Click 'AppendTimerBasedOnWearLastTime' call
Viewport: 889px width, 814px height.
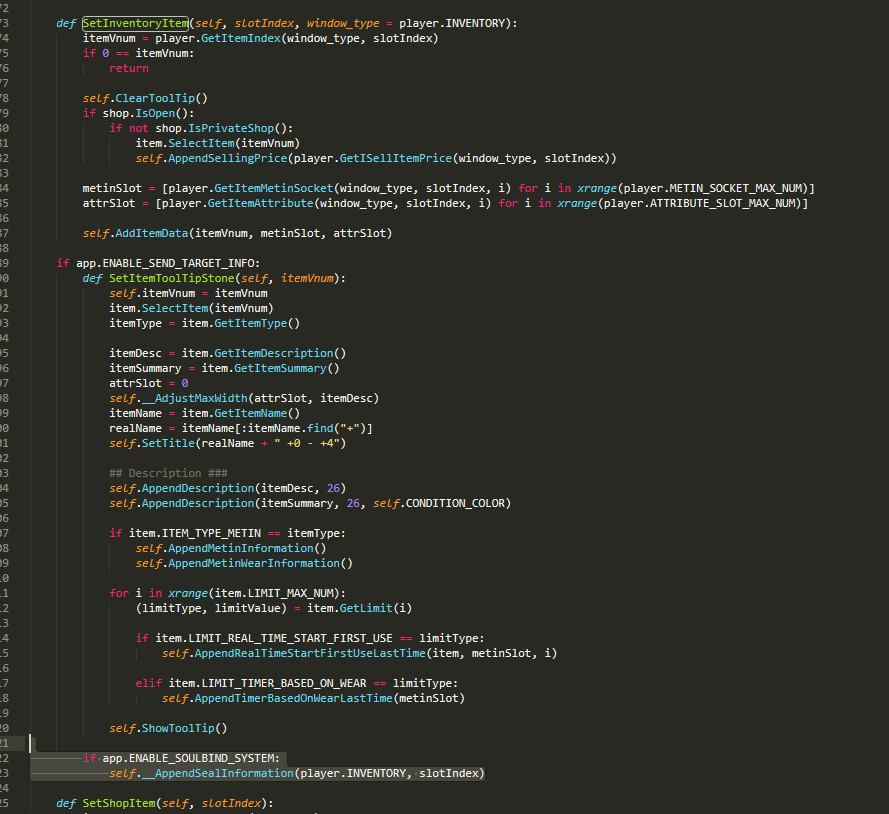click(x=293, y=698)
